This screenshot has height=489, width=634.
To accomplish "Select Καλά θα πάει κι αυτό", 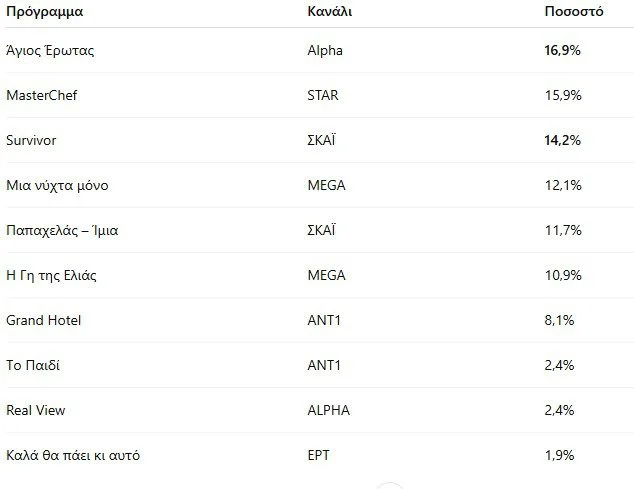I will (73, 455).
